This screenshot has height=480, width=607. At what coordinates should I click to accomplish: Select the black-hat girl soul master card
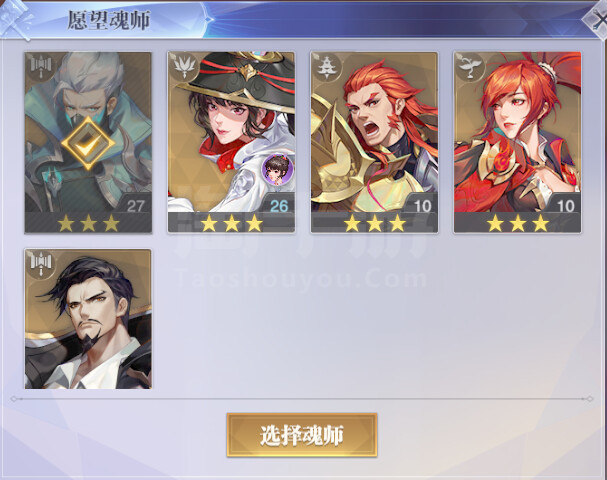pyautogui.click(x=231, y=142)
